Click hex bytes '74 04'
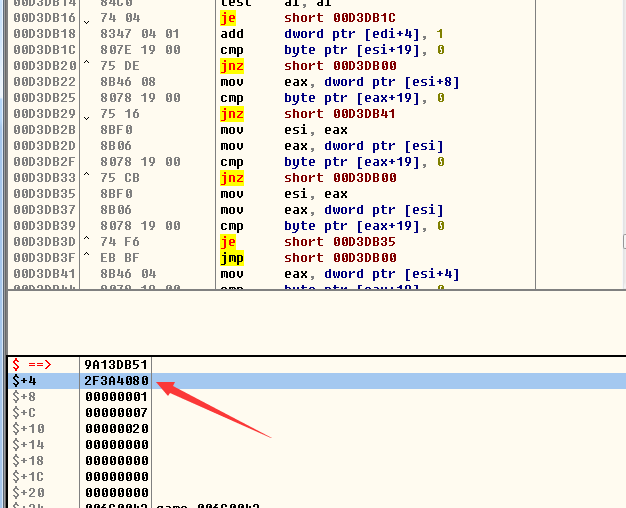Image resolution: width=626 pixels, height=508 pixels. (x=120, y=18)
